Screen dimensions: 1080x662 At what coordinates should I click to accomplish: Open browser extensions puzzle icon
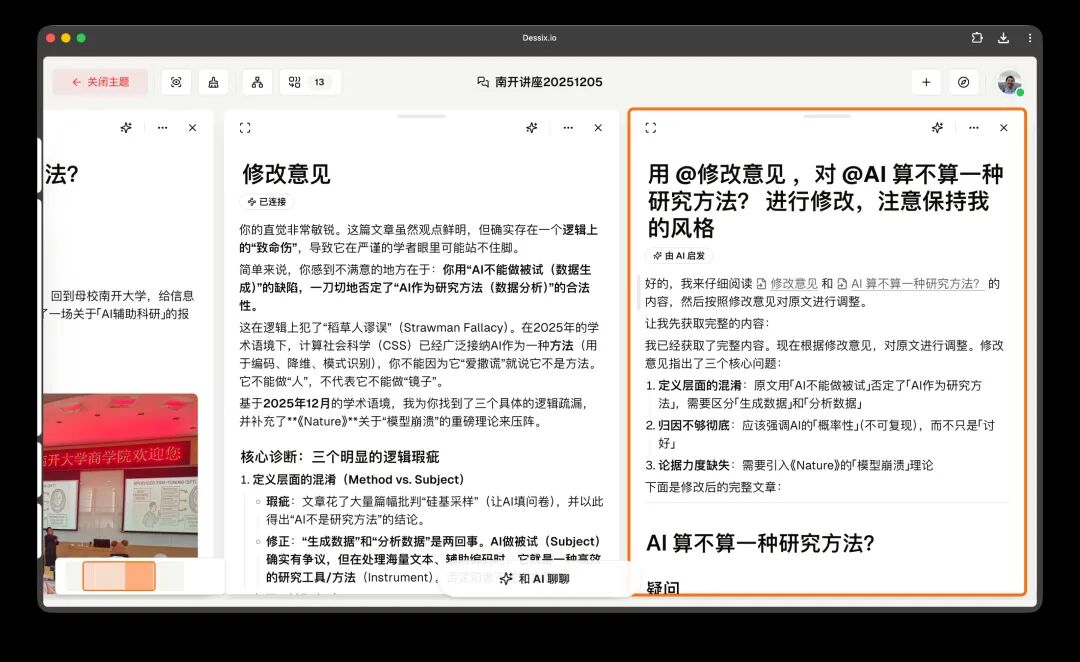click(x=977, y=38)
